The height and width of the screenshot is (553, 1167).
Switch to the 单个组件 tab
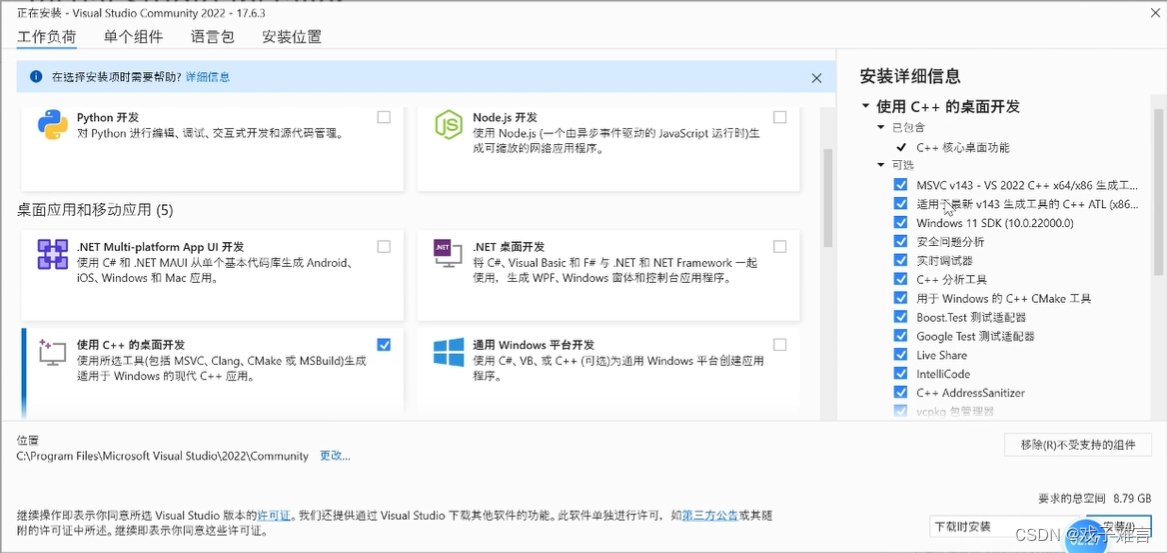(x=133, y=36)
